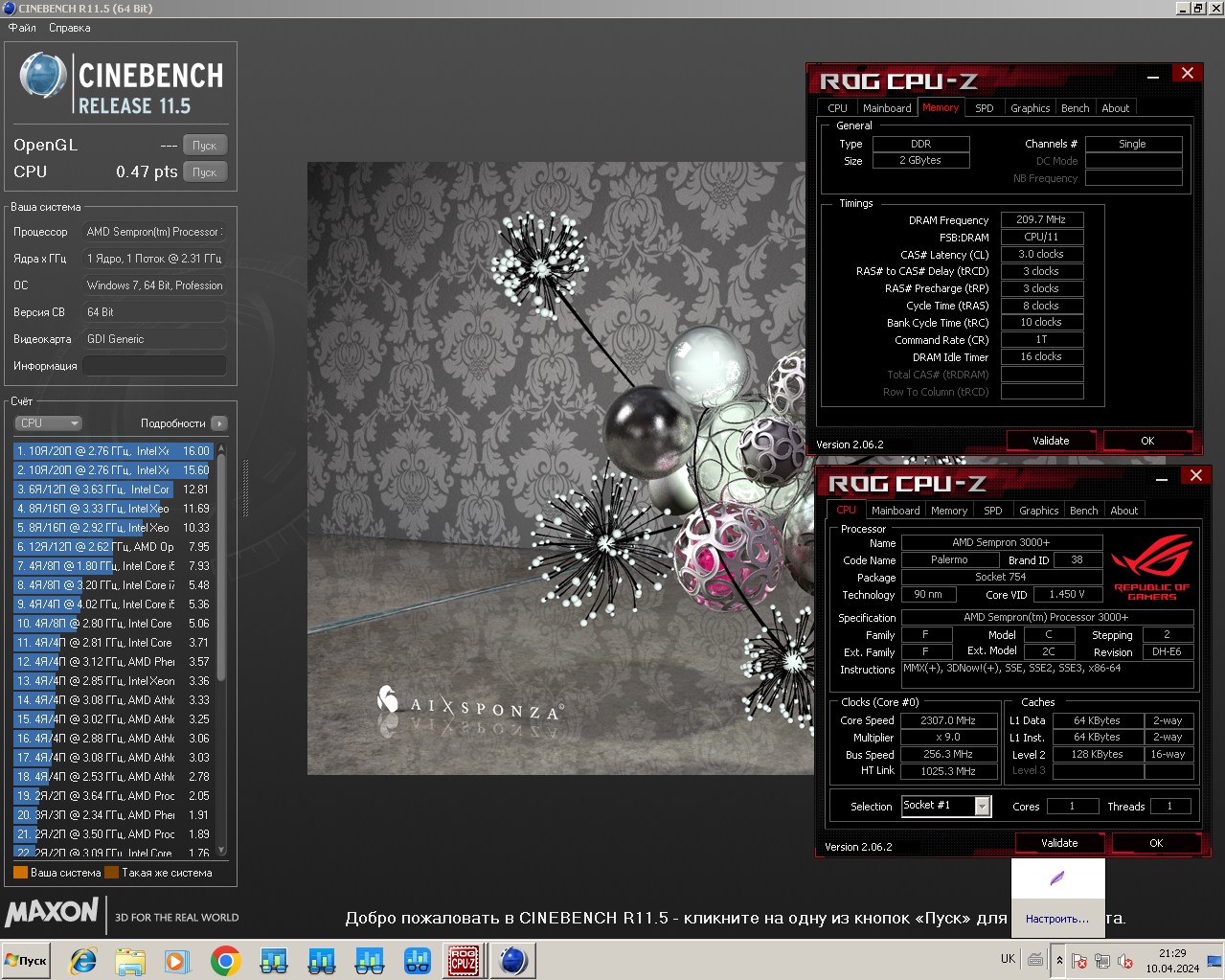Select ranking row 1 scoring 16.00

113,450
